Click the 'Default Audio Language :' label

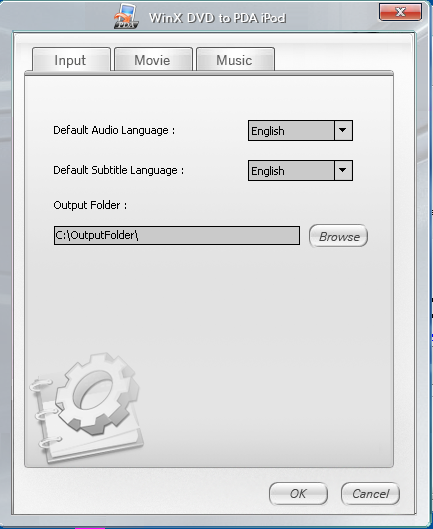point(114,130)
